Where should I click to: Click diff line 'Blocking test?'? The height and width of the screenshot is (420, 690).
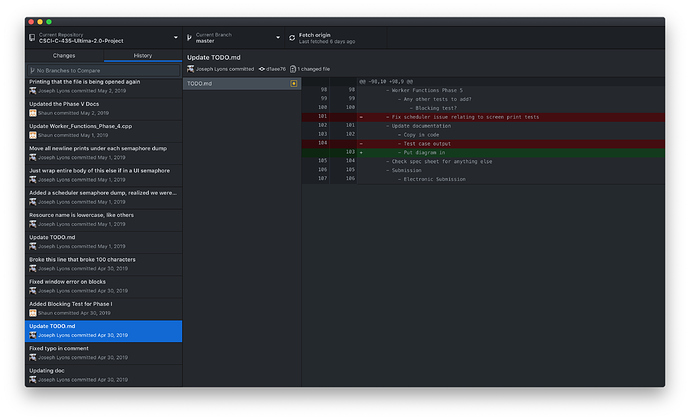[483, 108]
